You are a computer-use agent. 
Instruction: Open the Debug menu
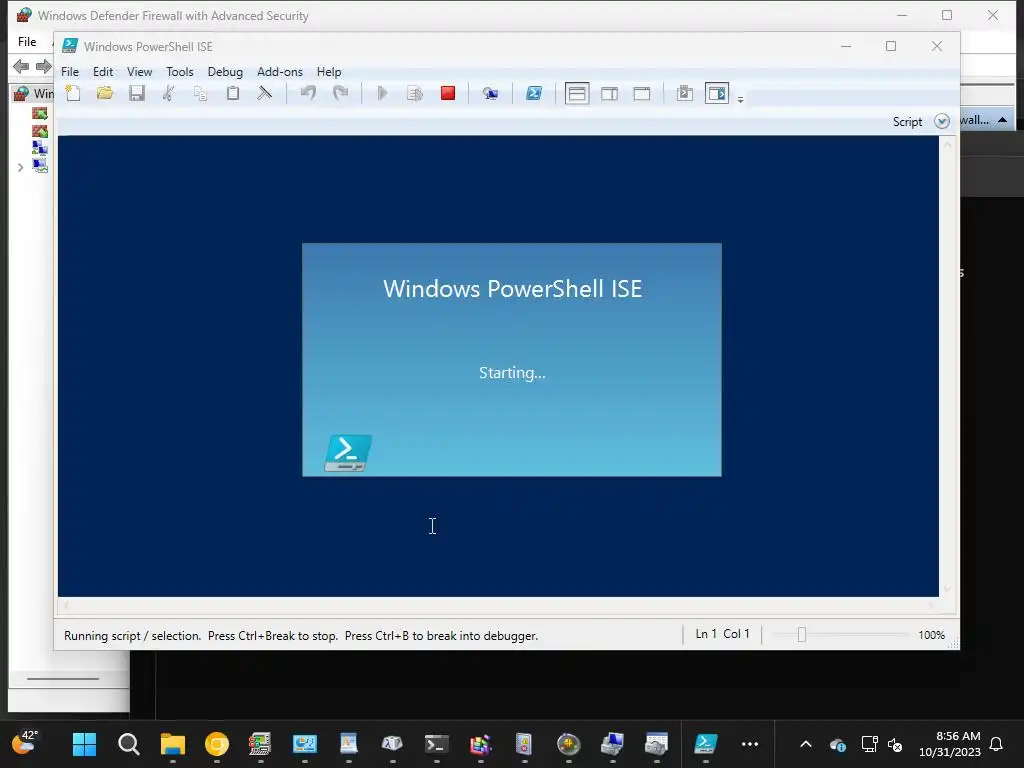point(225,72)
